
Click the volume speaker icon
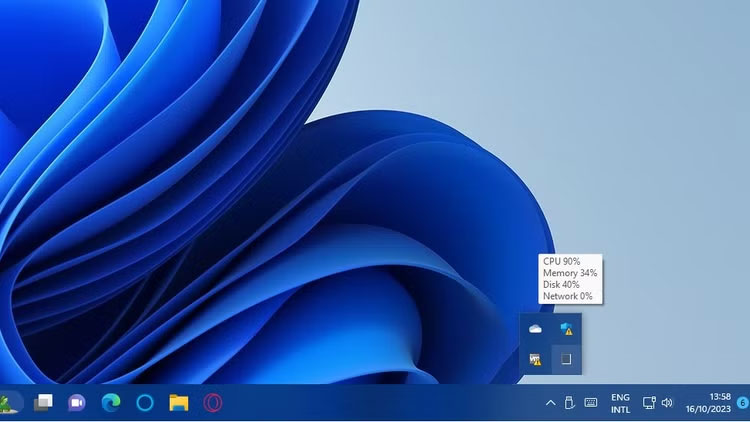tap(667, 403)
